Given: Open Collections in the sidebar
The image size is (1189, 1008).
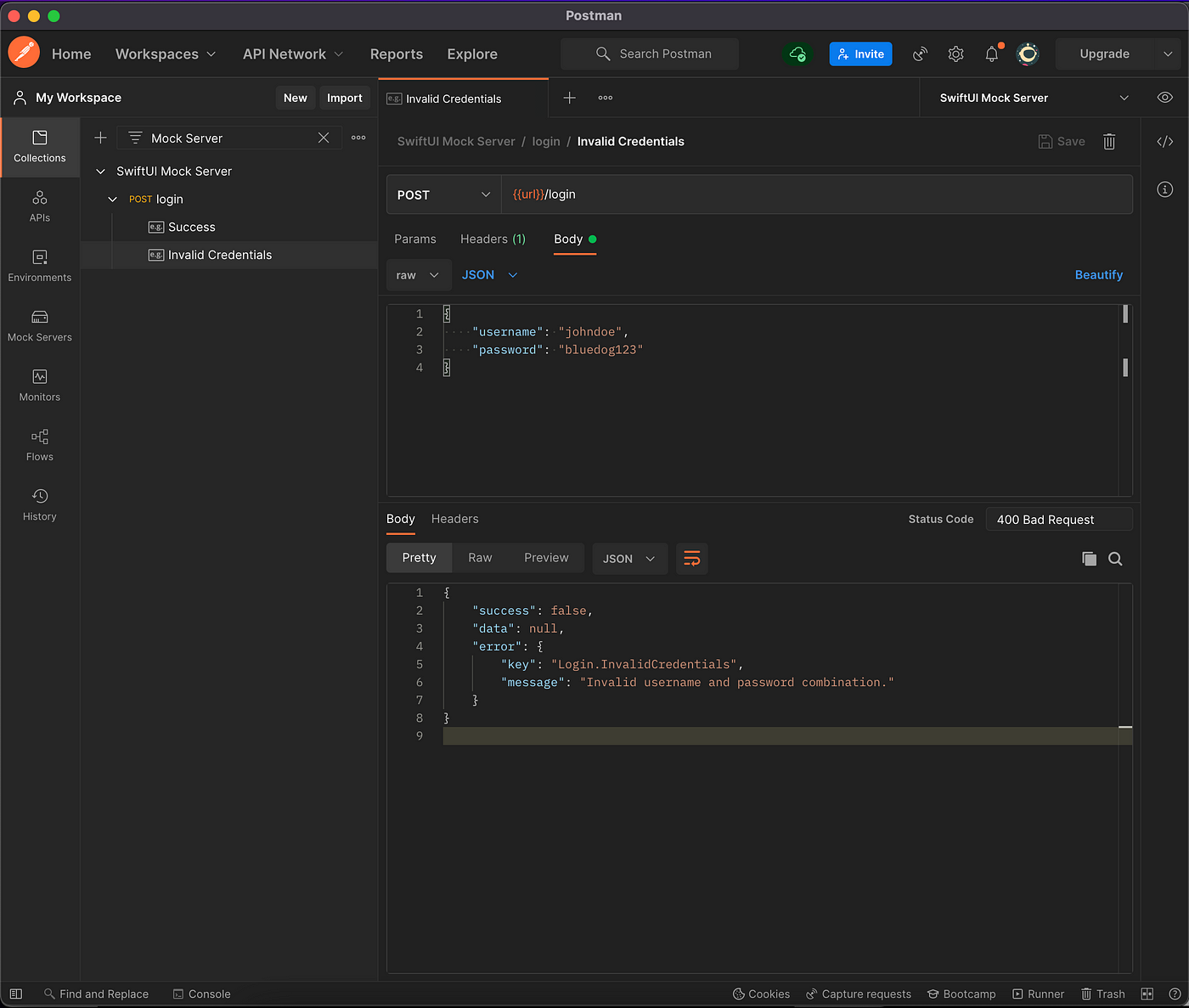Looking at the screenshot, I should [40, 147].
